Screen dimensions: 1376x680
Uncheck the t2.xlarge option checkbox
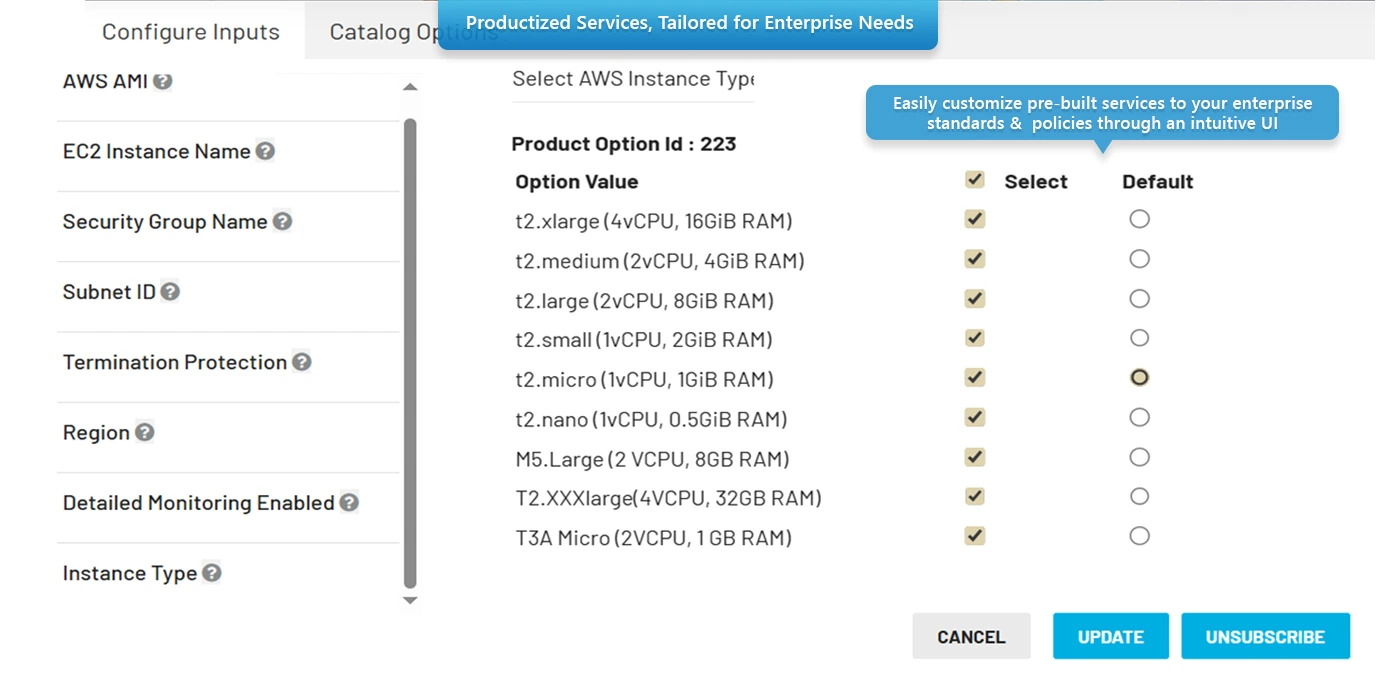tap(974, 219)
